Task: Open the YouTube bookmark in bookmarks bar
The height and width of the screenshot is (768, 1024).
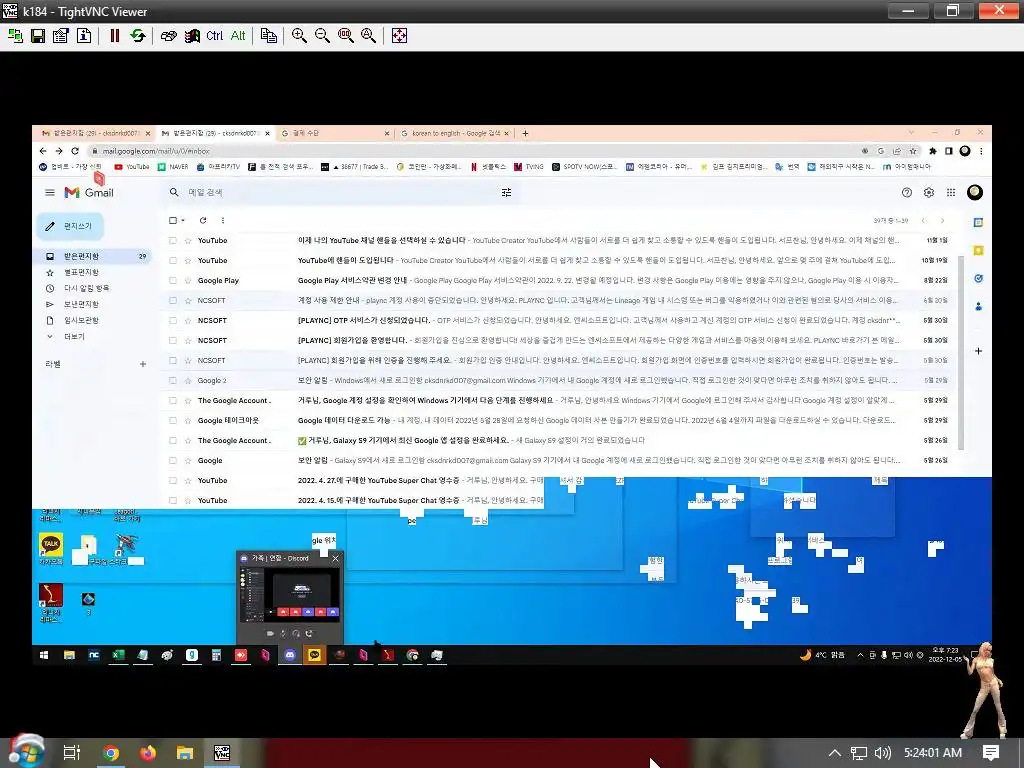Action: tap(132, 167)
